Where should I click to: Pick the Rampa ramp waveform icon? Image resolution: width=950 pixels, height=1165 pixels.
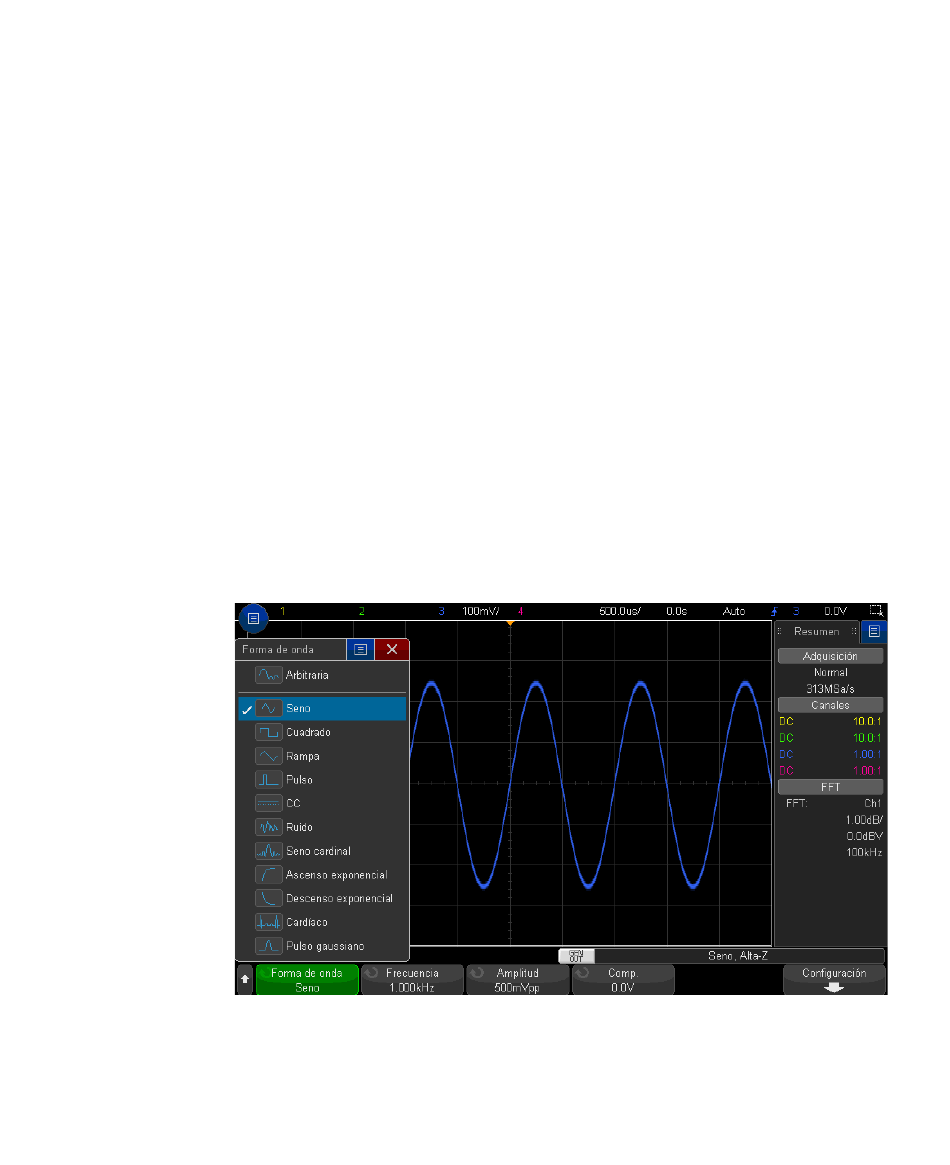(268, 756)
